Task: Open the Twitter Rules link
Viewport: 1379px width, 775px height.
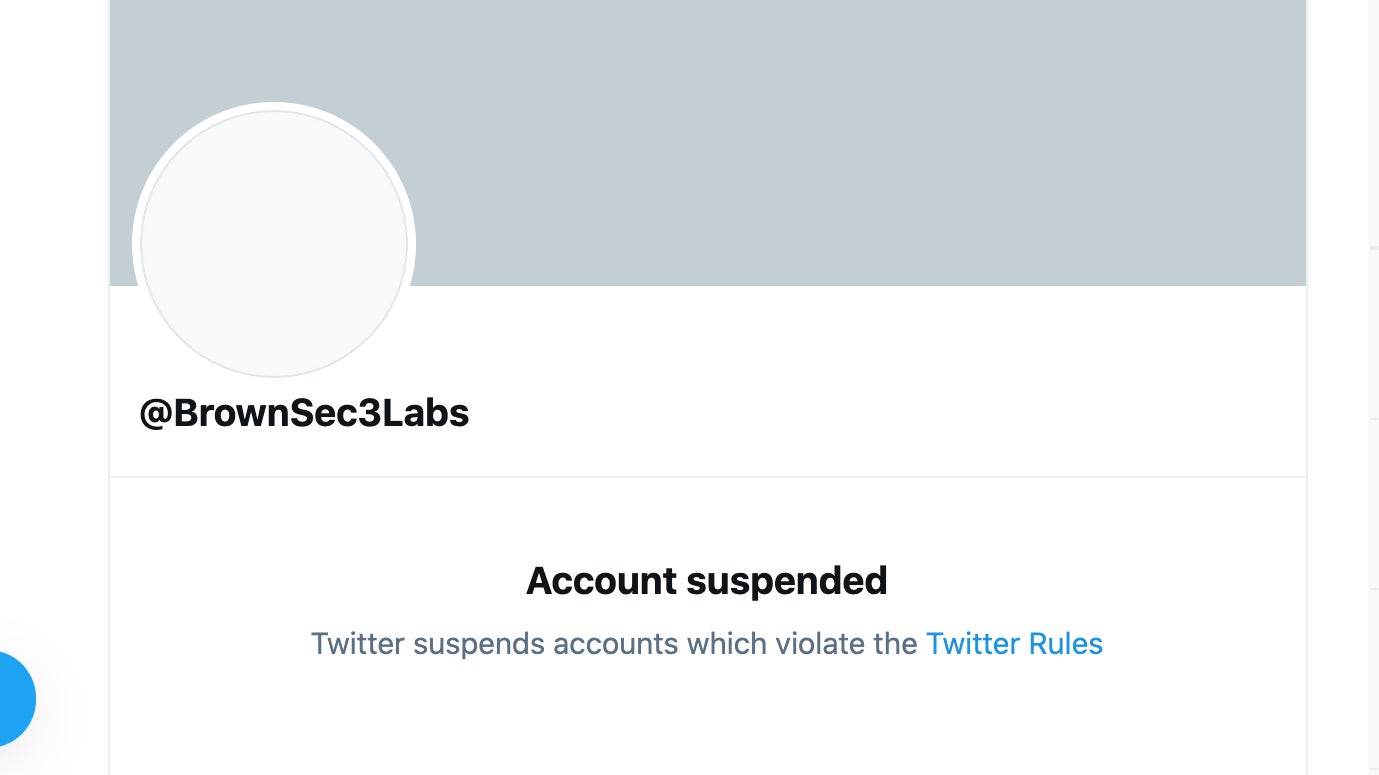Action: point(1015,644)
